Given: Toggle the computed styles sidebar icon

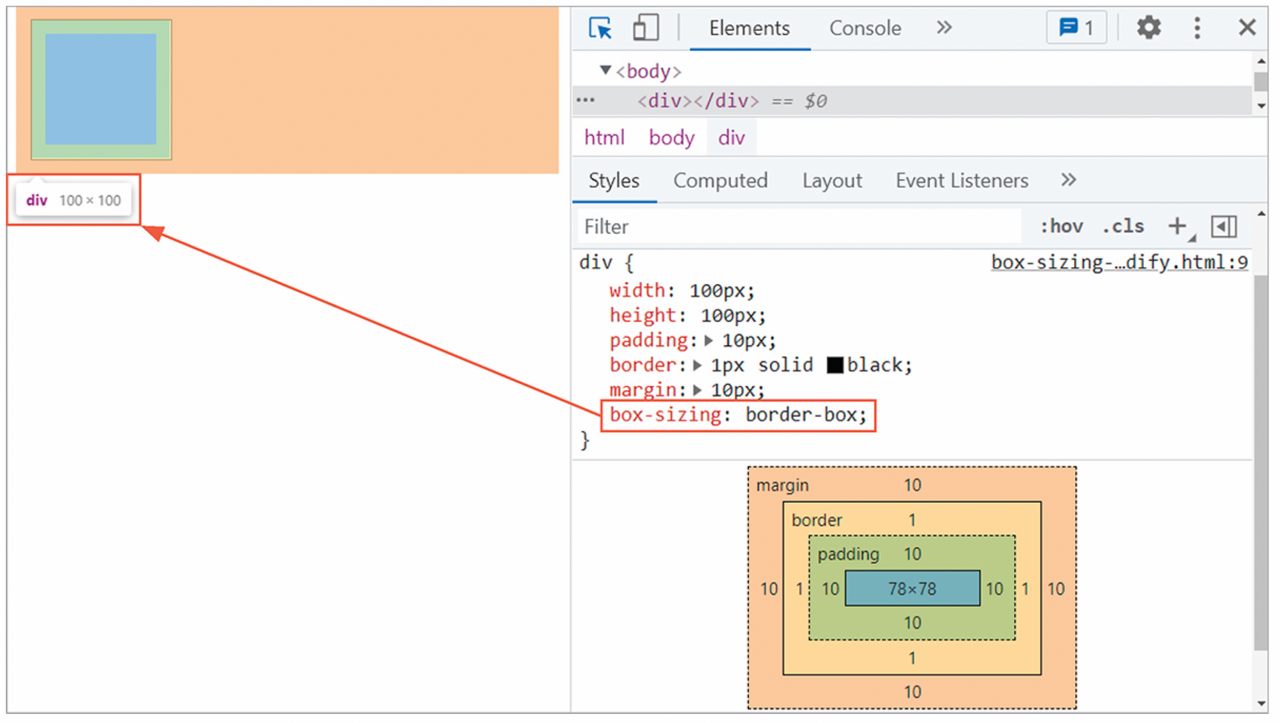Looking at the screenshot, I should point(1224,227).
